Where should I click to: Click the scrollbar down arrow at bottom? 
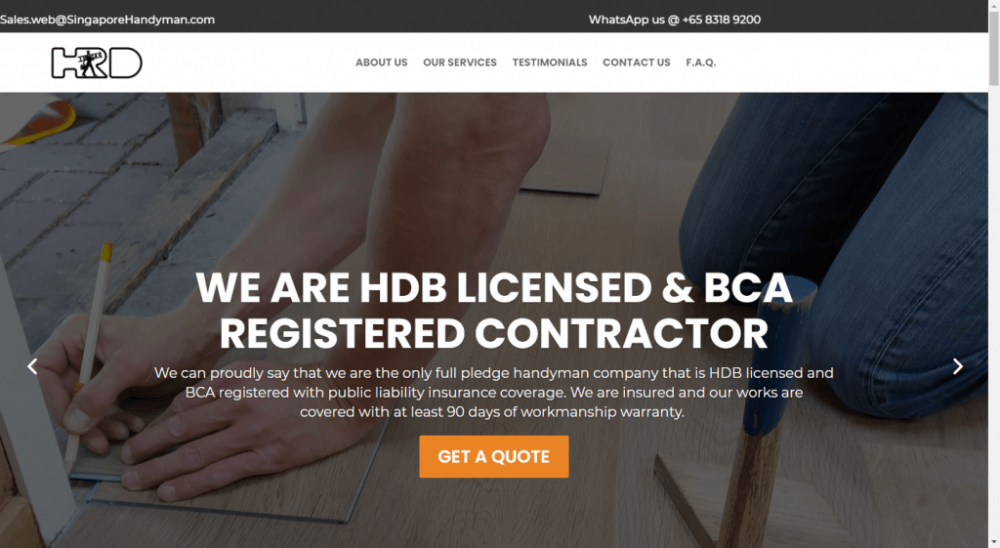point(994,542)
